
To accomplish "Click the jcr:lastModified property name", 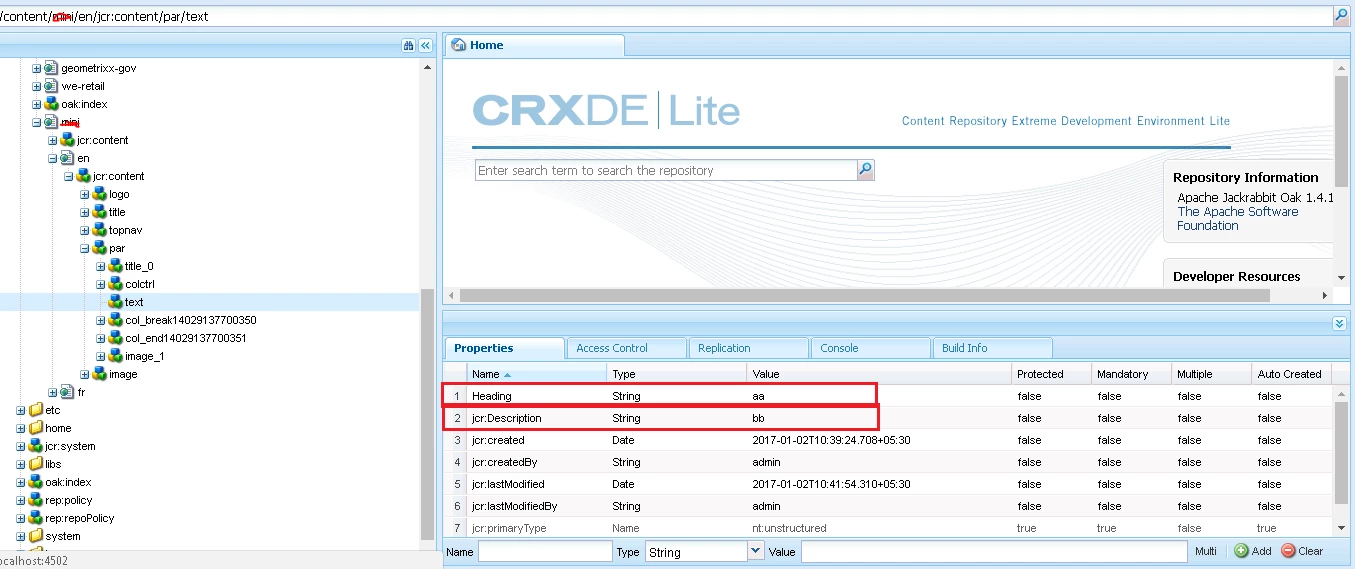I will (508, 484).
